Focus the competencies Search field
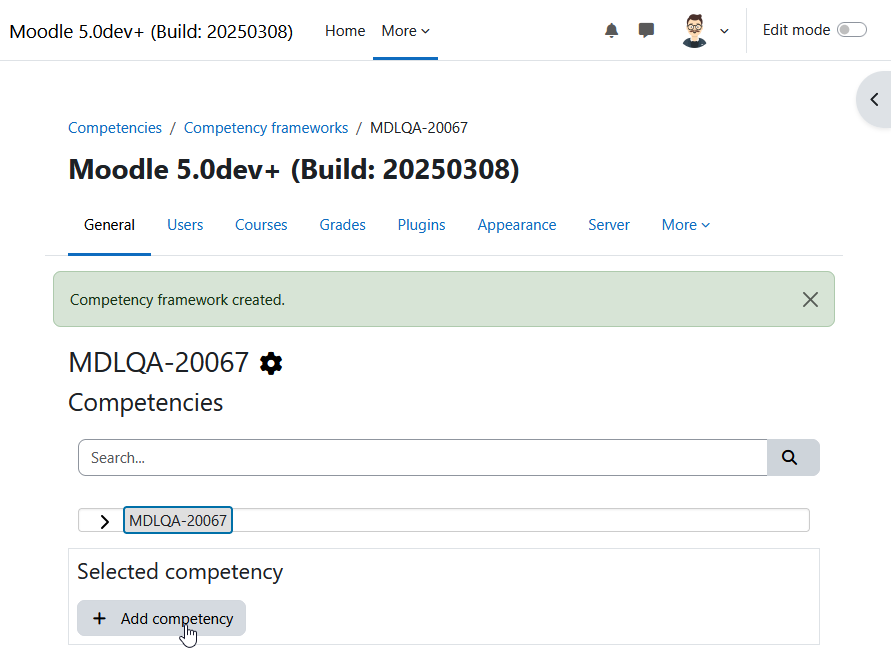Viewport: 891px width, 667px height. tap(423, 457)
